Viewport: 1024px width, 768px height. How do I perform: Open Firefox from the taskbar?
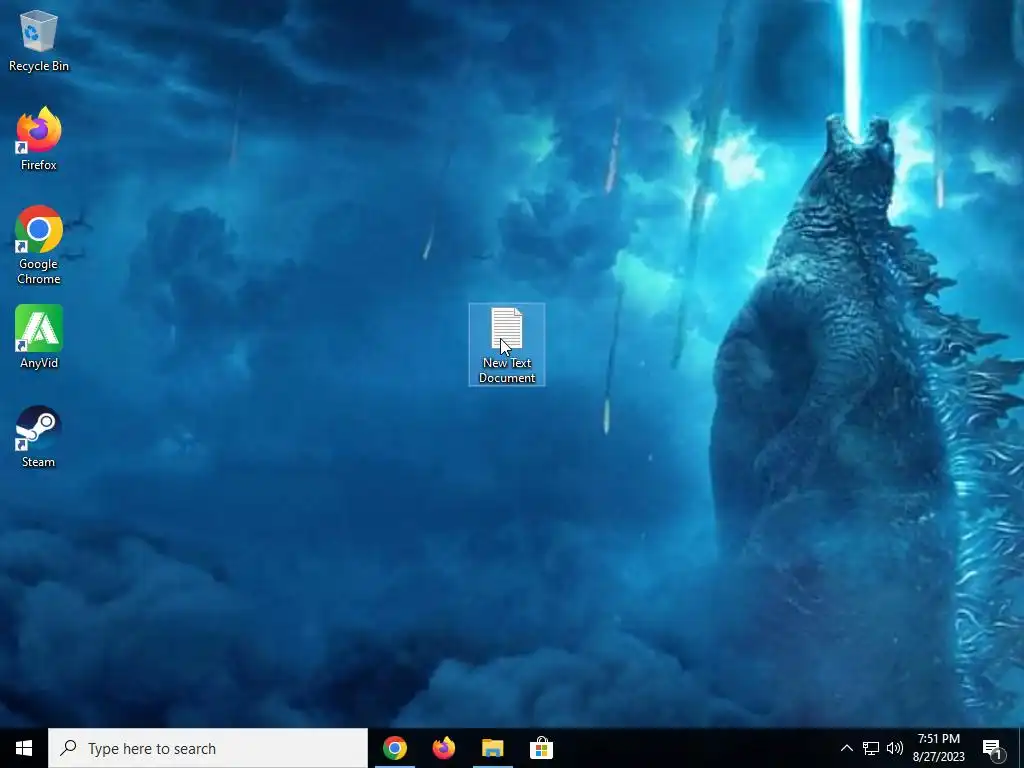(x=444, y=748)
